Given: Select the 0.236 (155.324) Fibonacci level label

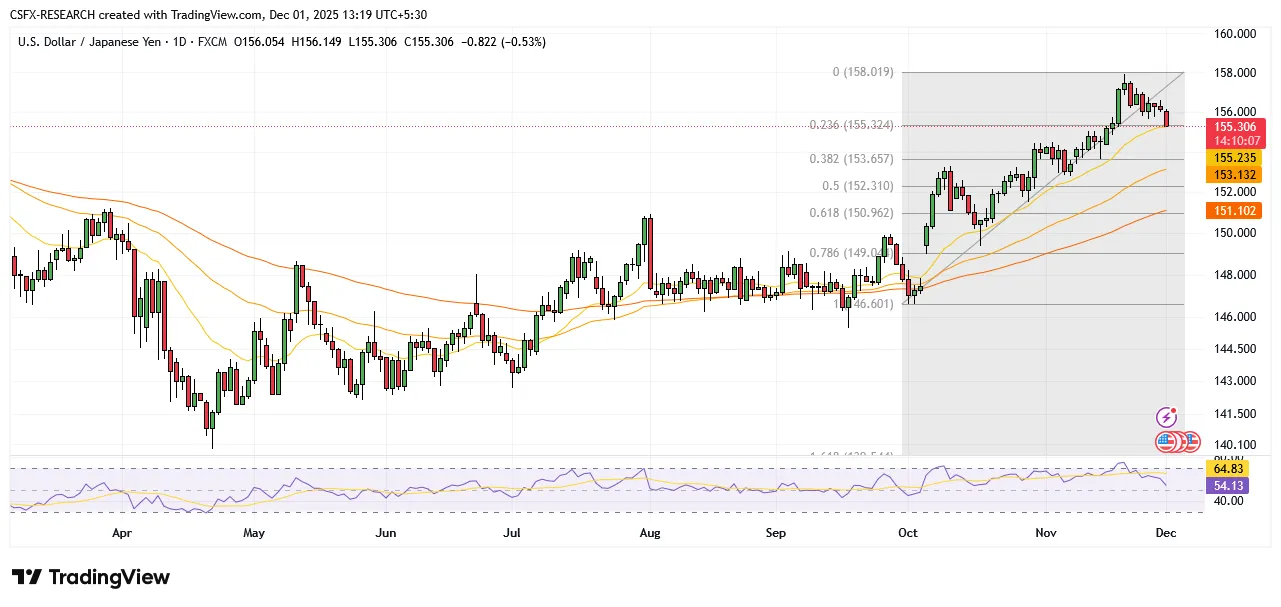Looking at the screenshot, I should 853,125.
